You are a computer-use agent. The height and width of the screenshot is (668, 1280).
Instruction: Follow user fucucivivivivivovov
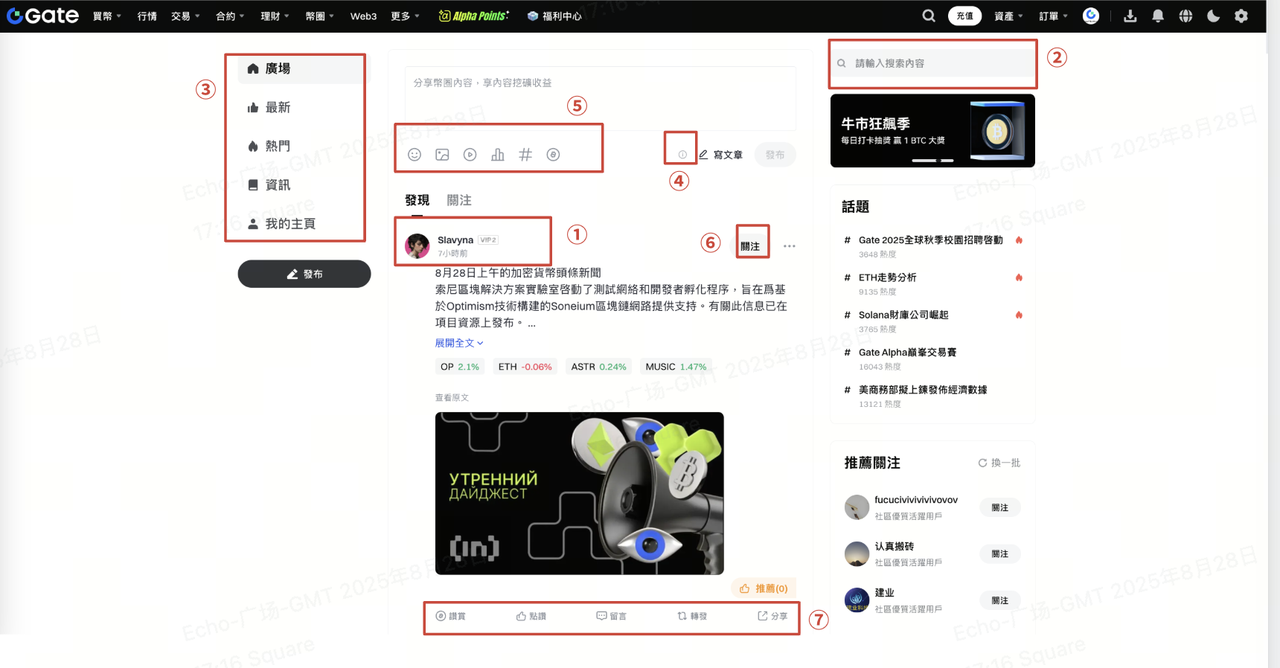tap(999, 508)
